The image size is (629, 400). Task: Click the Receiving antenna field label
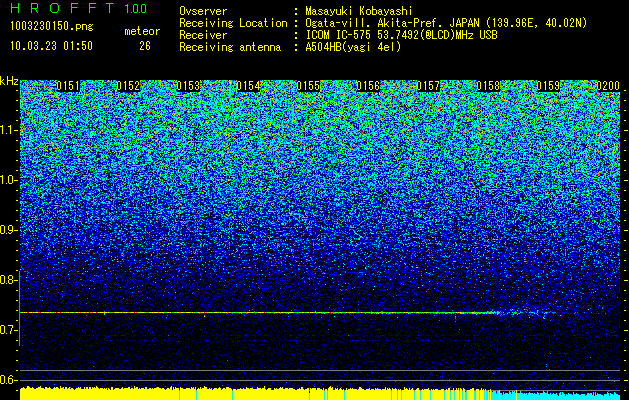230,47
